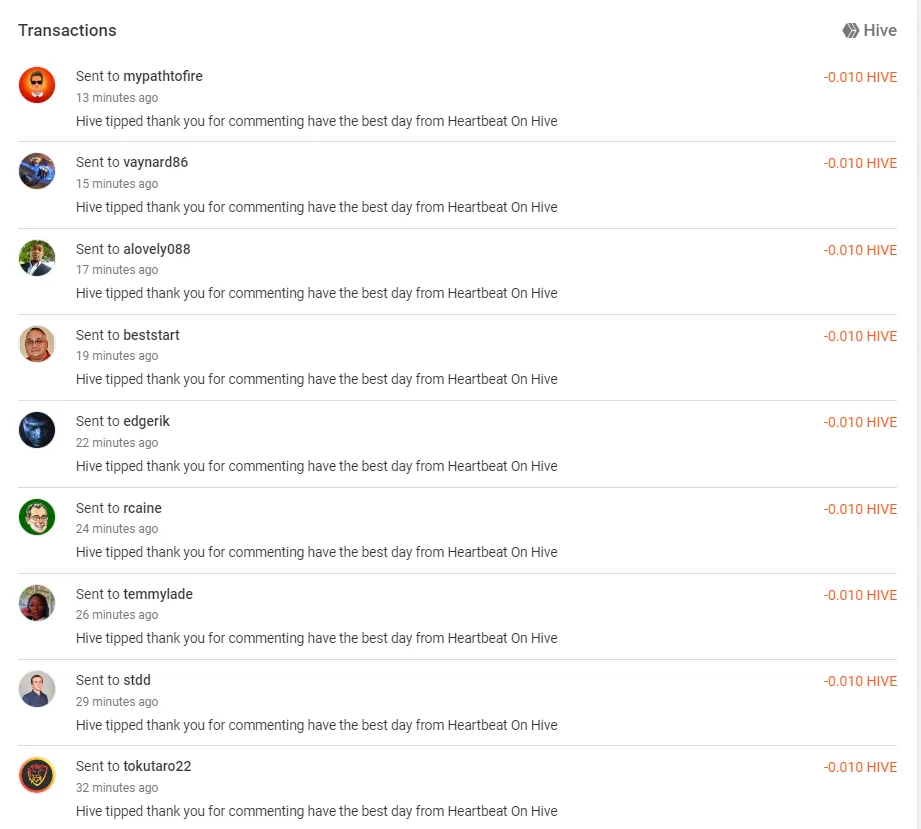The width and height of the screenshot is (921, 829).
Task: Open the mypathtofire username link
Action: [x=163, y=76]
